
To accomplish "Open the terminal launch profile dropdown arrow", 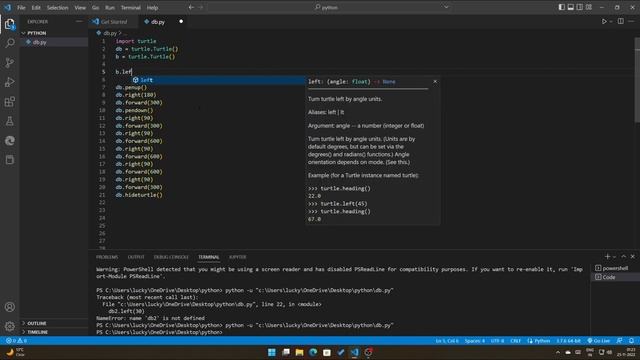I will 614,257.
